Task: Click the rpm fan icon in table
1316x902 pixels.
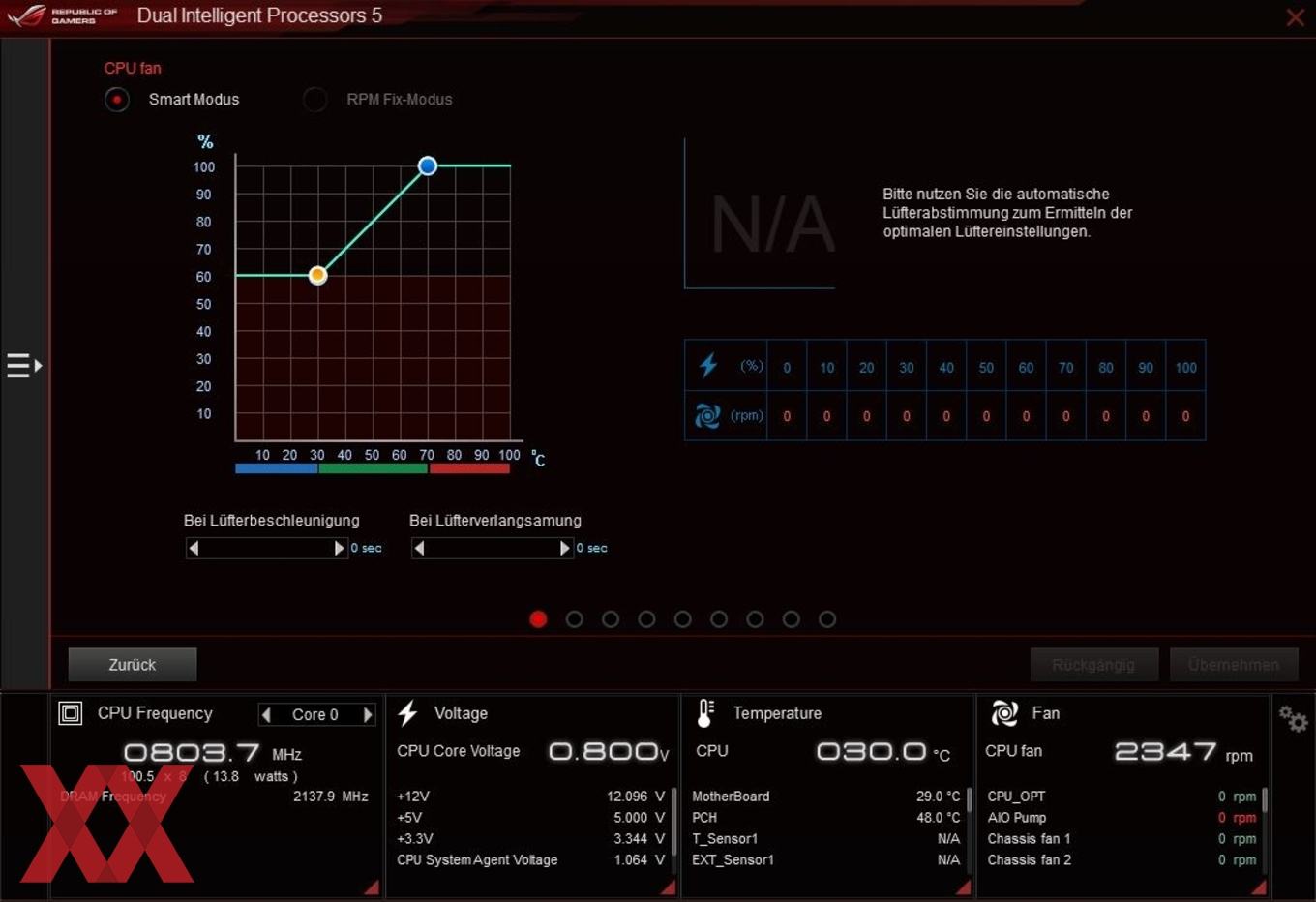Action: (707, 416)
